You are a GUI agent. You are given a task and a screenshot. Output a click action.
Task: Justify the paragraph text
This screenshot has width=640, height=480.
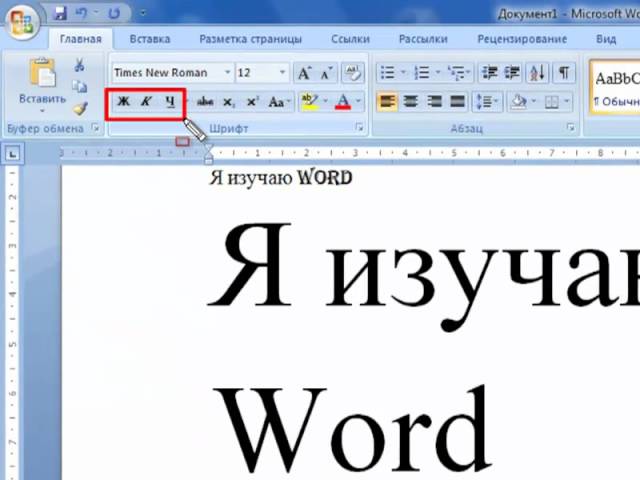[457, 101]
